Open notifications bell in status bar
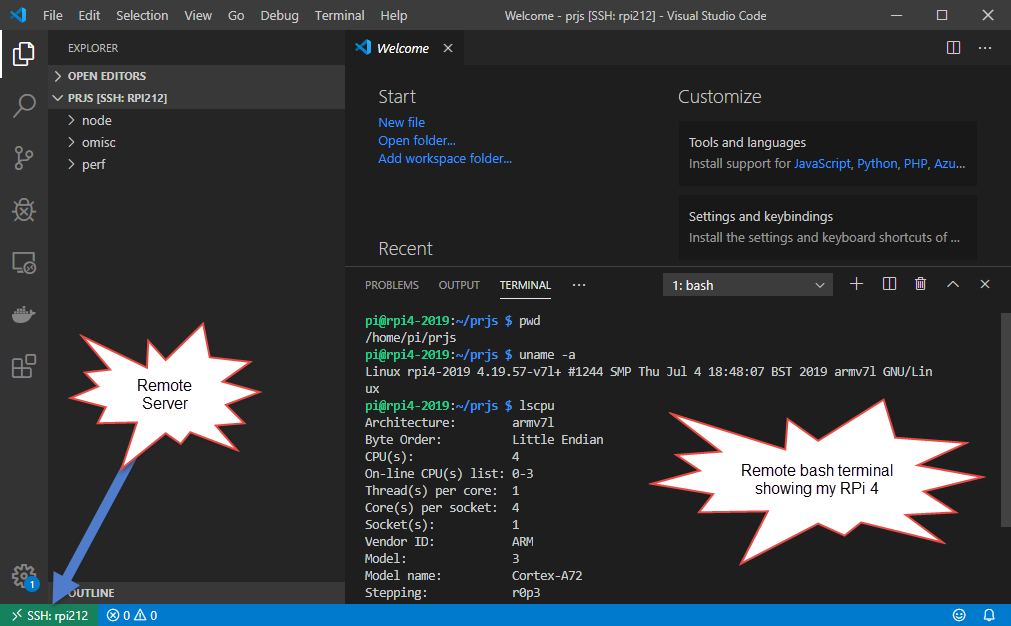Image resolution: width=1011 pixels, height=626 pixels. (988, 615)
